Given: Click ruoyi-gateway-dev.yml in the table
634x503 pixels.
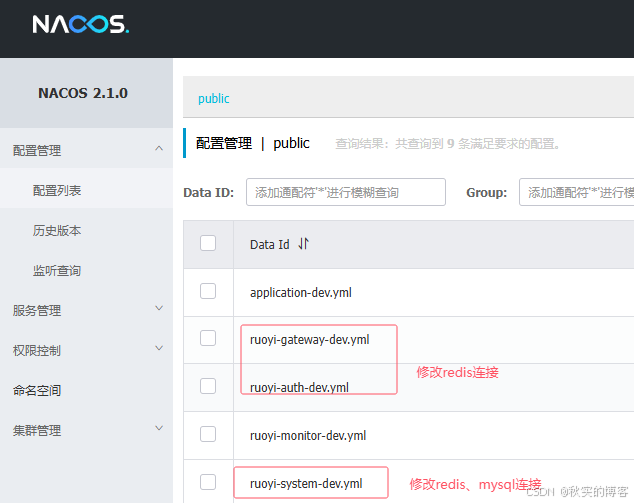Looking at the screenshot, I should click(x=310, y=340).
